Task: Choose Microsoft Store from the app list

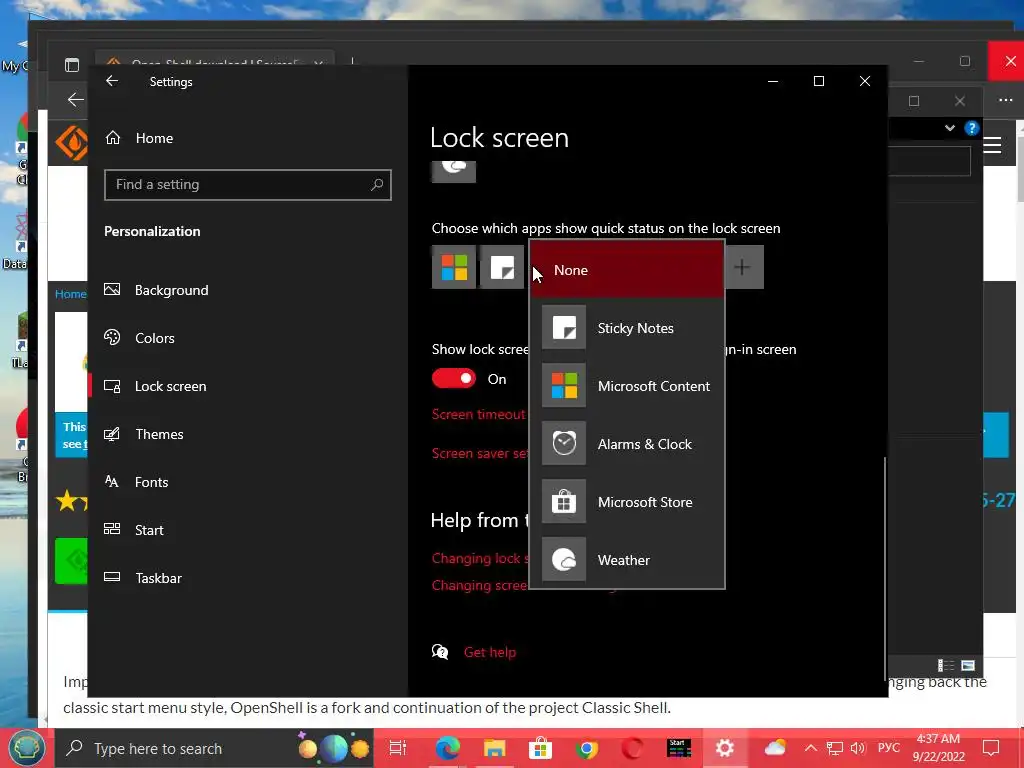Action: [627, 502]
